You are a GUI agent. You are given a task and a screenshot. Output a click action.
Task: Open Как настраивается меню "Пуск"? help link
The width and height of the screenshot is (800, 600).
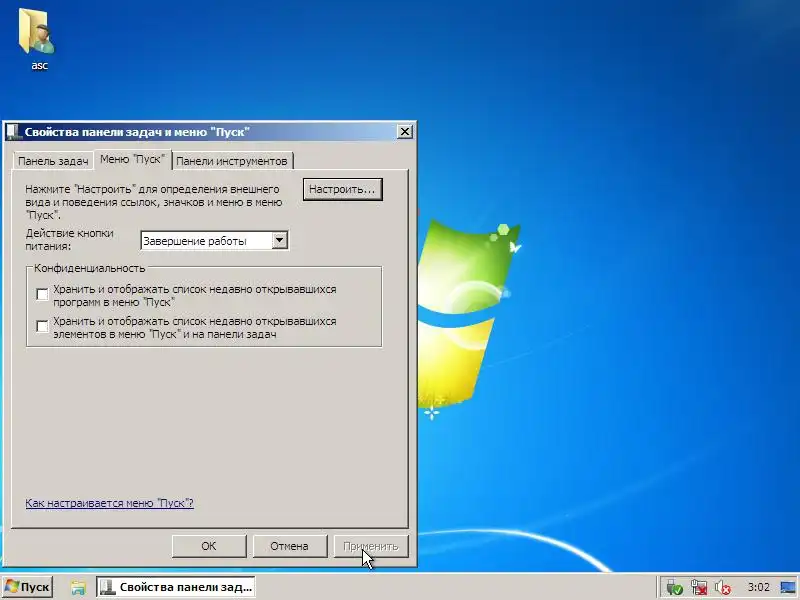[x=109, y=503]
